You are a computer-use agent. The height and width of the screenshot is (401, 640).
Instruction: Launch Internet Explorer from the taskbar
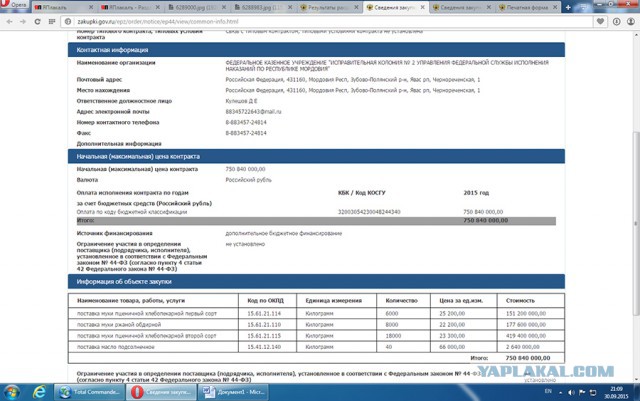(x=40, y=392)
